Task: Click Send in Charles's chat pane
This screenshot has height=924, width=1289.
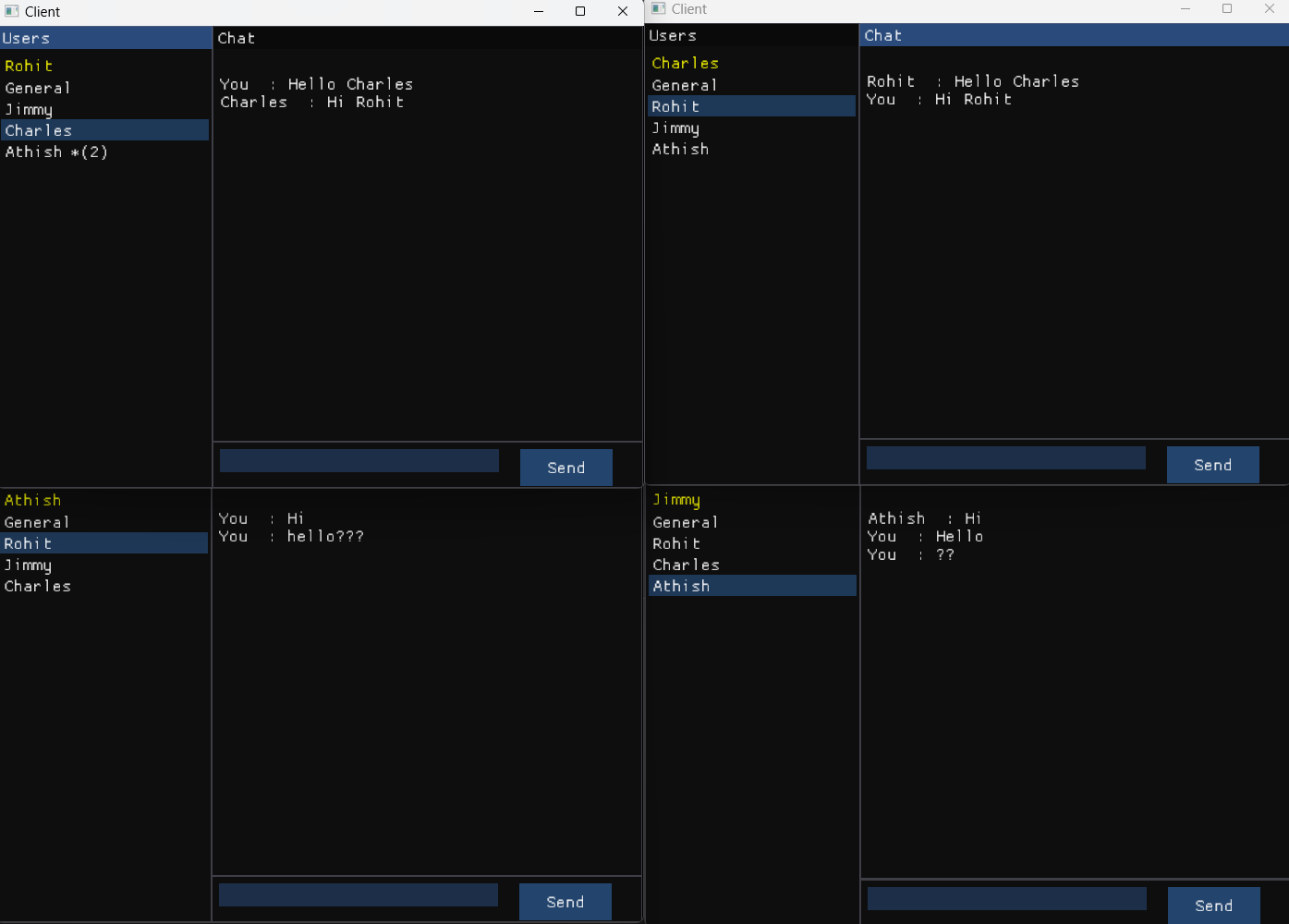Action: click(1213, 465)
